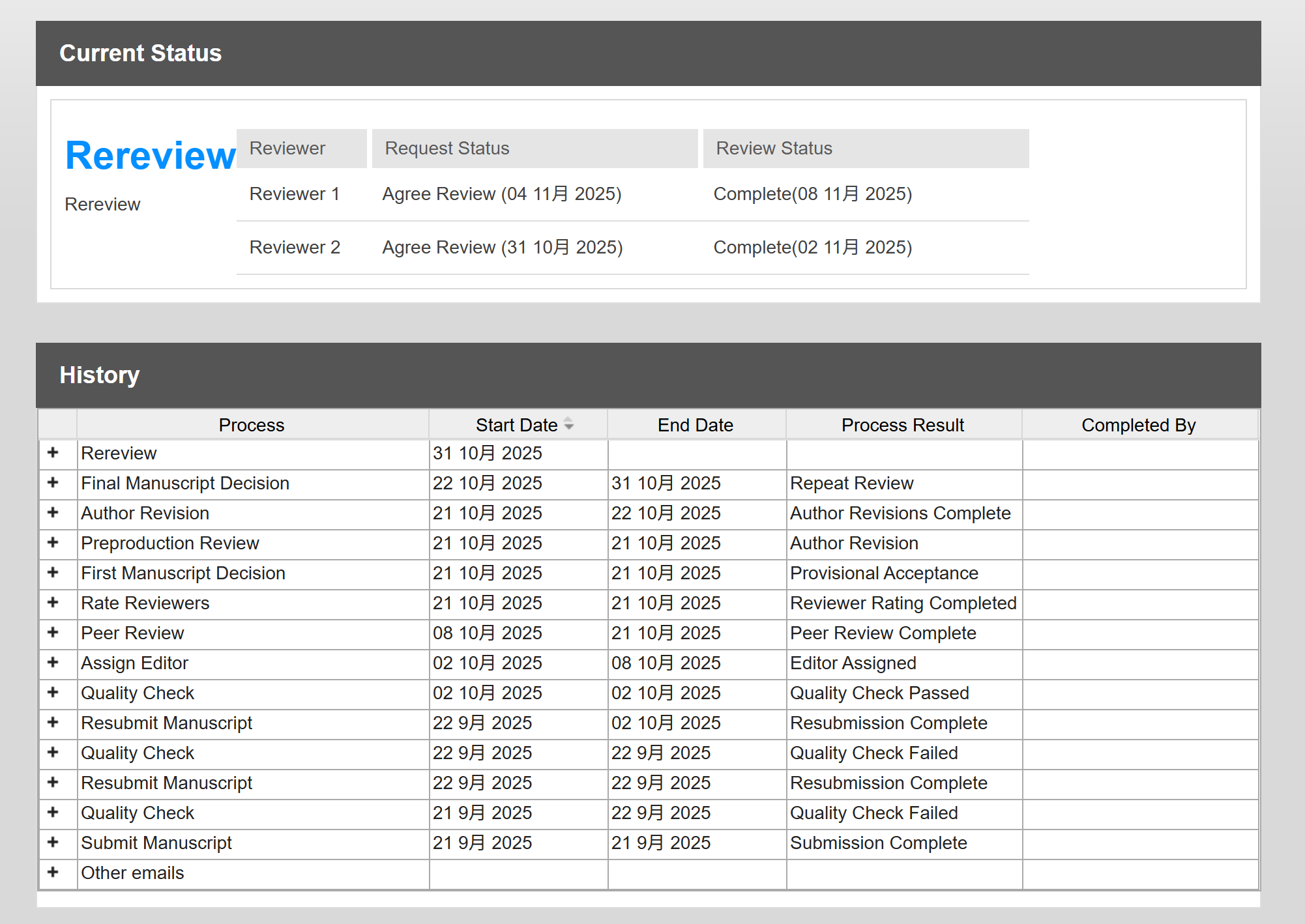
Task: Click plus icon beside Rate Reviewers
Action: click(53, 603)
